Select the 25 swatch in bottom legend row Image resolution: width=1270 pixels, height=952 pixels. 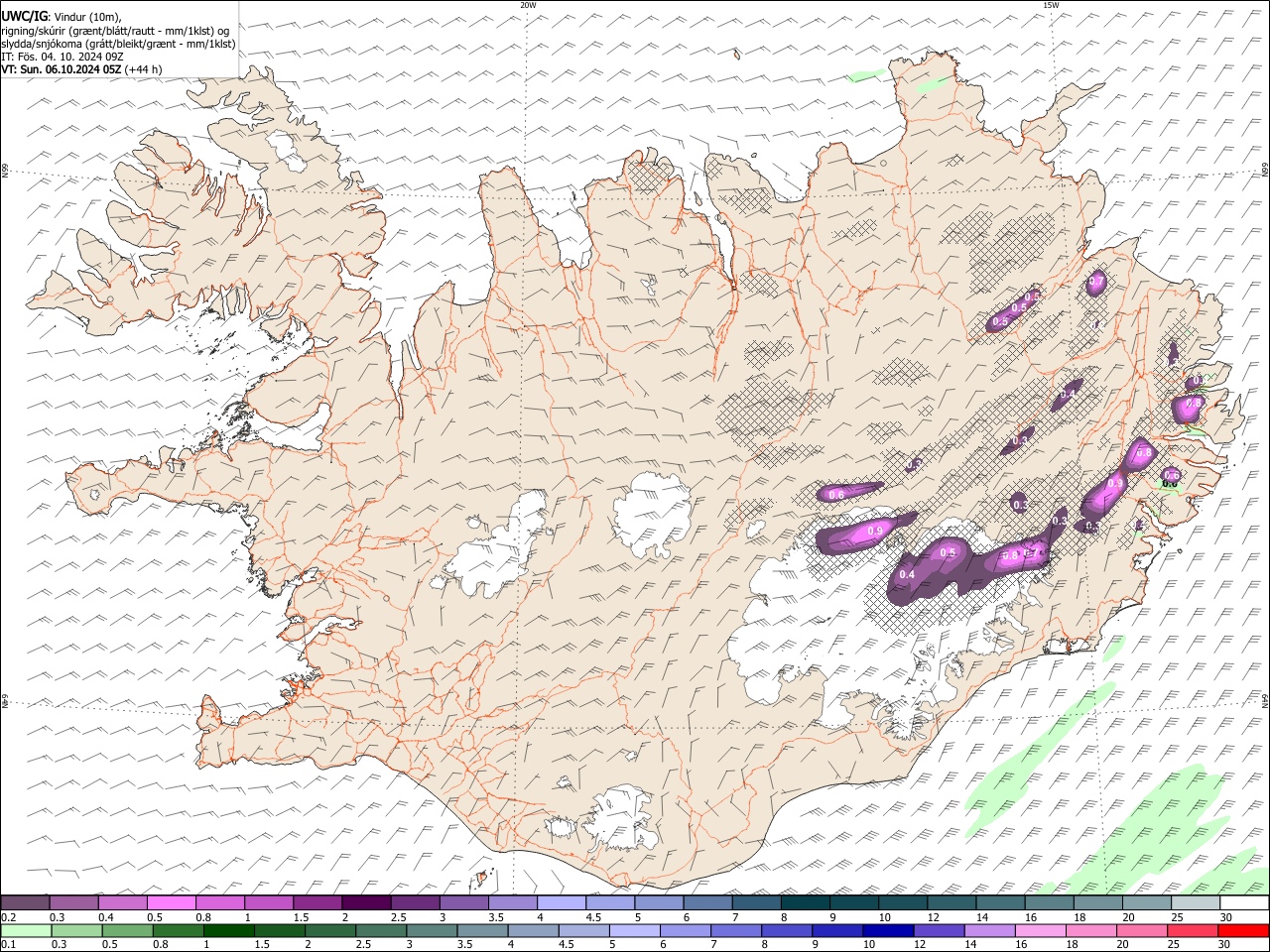(1193, 930)
